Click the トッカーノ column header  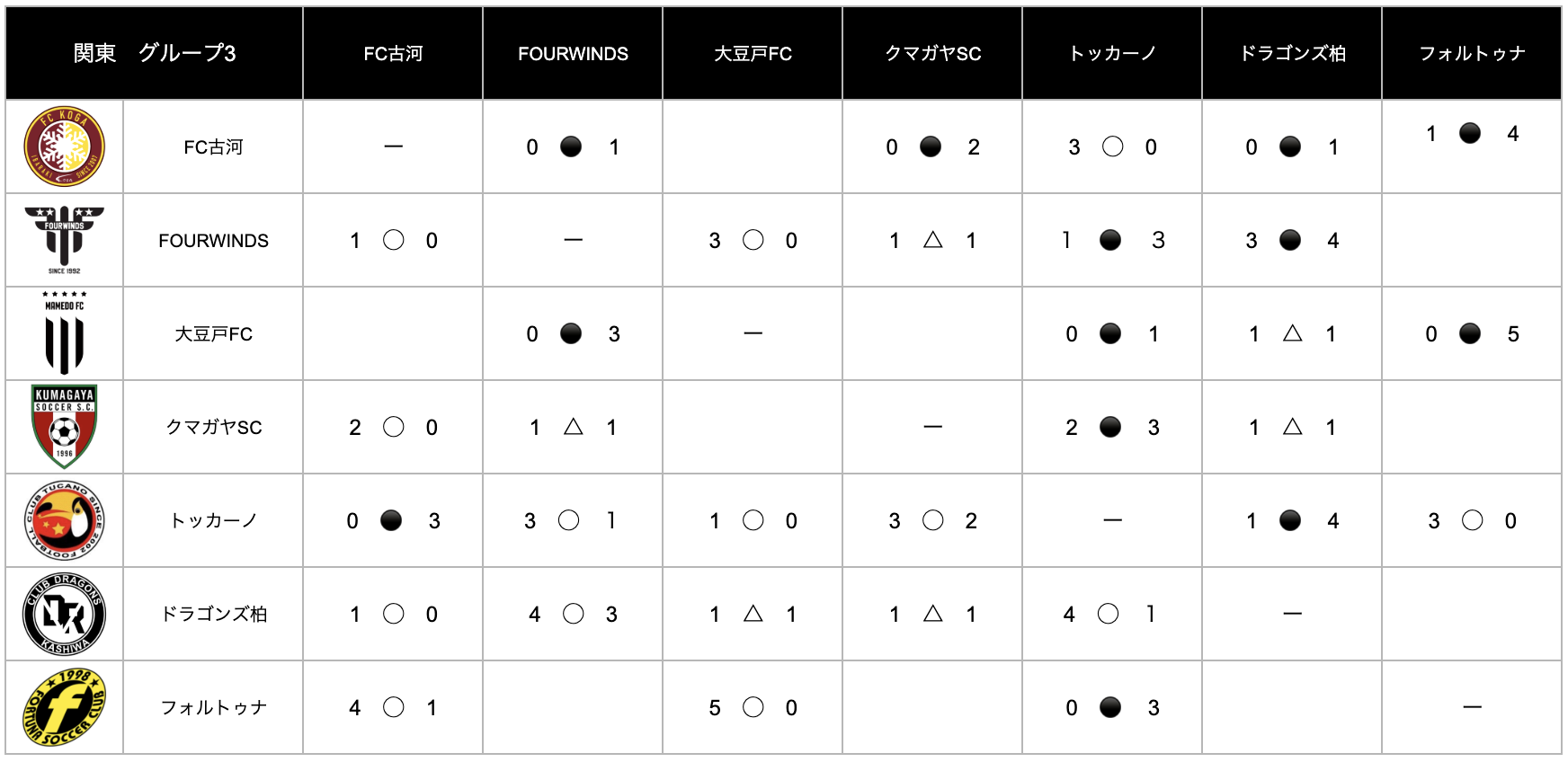[1112, 54]
